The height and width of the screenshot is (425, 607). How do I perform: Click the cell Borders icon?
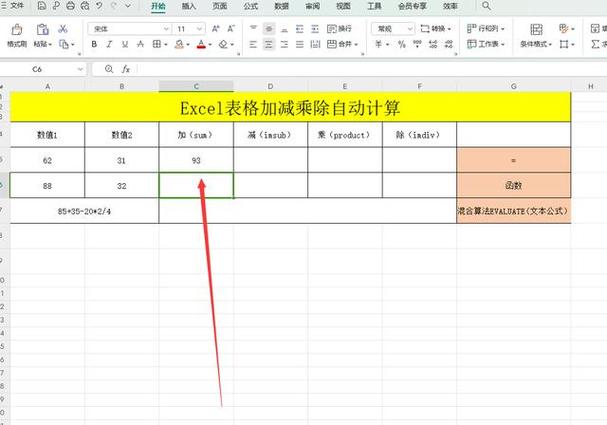pos(156,44)
